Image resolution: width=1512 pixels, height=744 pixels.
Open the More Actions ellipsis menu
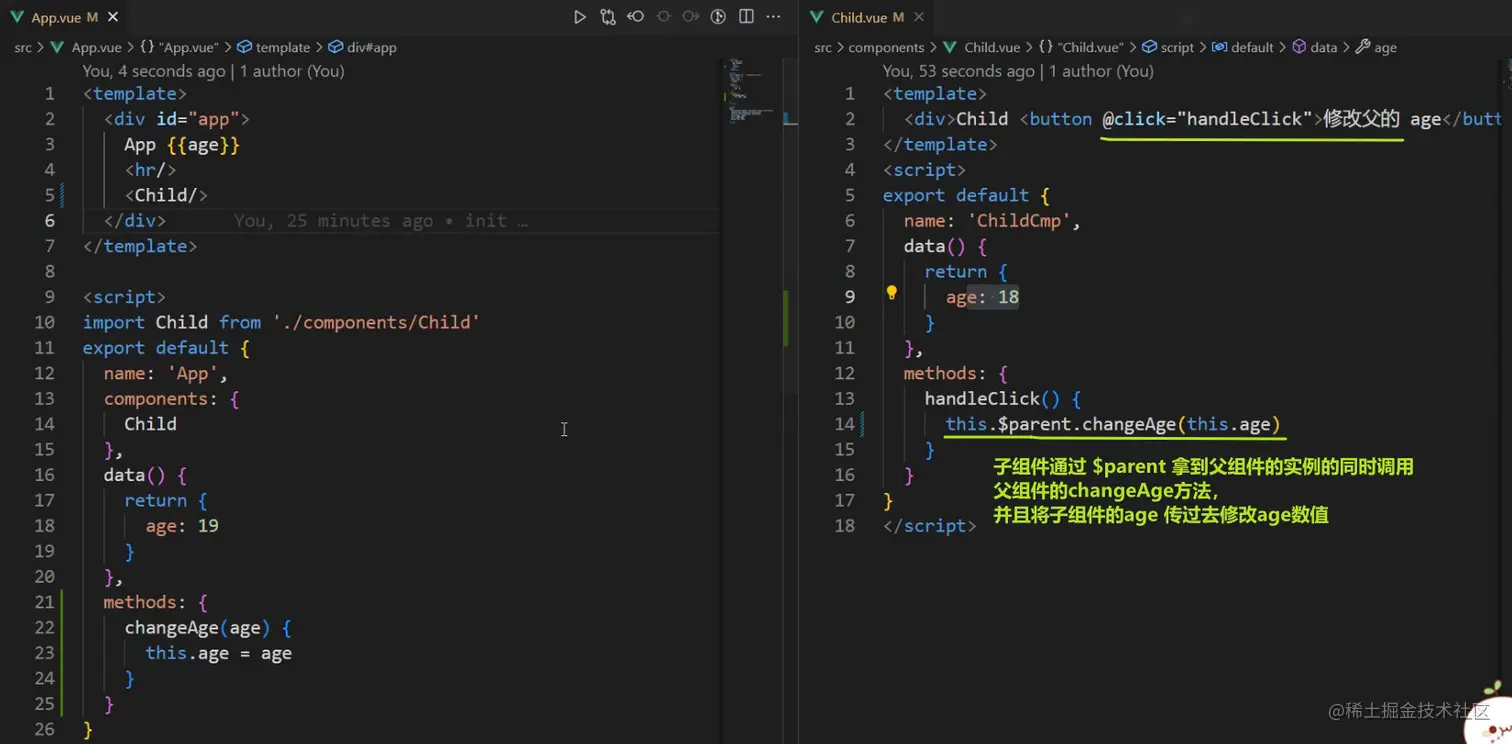(x=773, y=17)
